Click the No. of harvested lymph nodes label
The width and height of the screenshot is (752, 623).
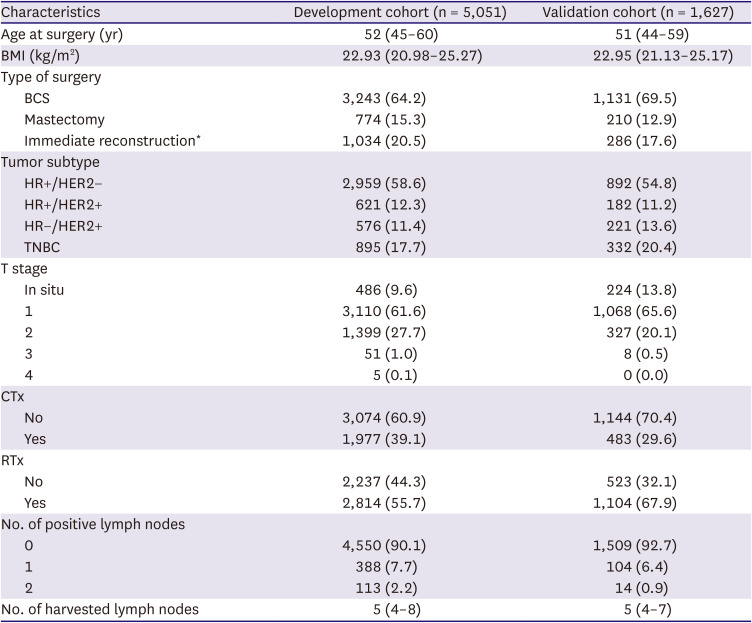99,609
